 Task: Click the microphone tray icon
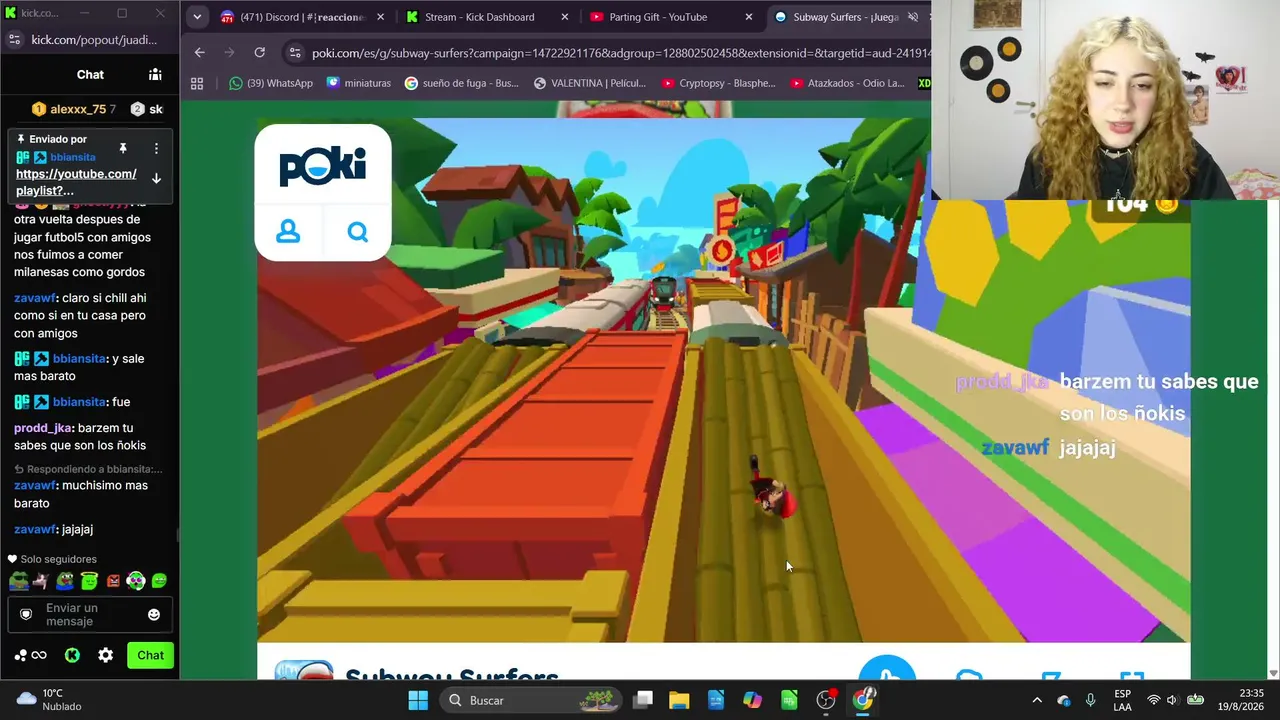click(1091, 700)
